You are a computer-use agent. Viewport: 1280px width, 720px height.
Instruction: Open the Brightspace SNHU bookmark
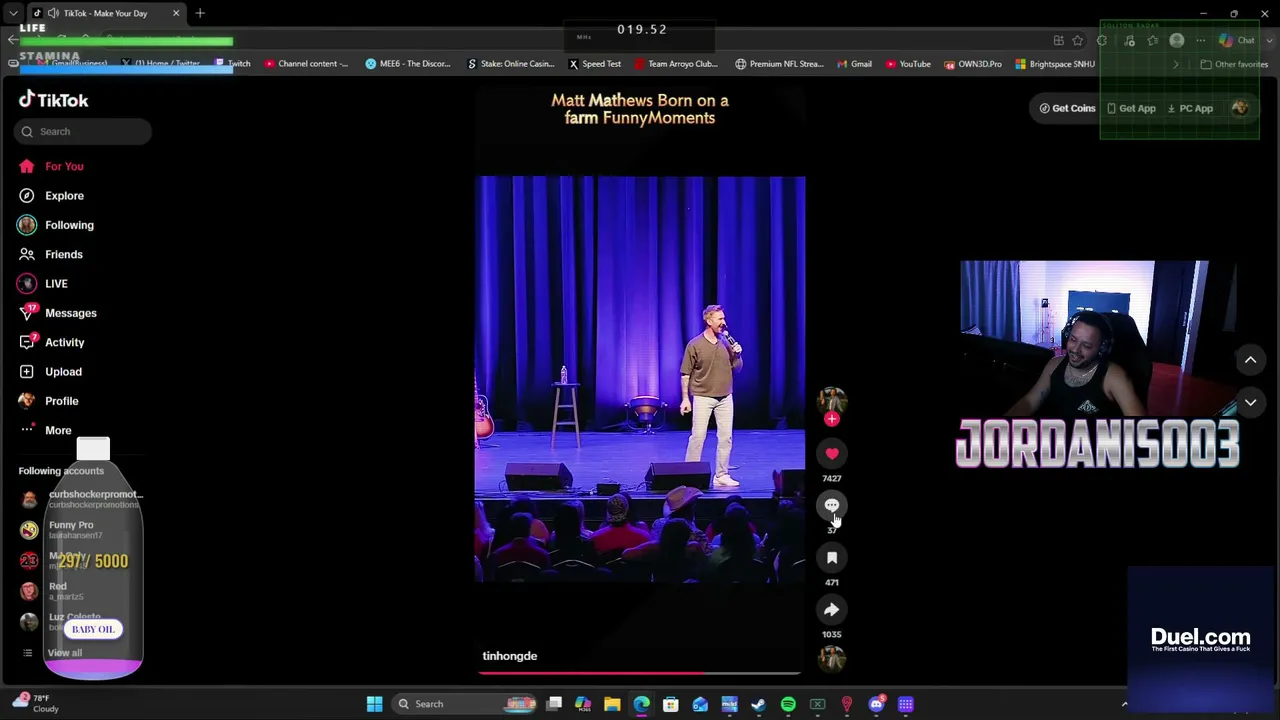[1055, 64]
